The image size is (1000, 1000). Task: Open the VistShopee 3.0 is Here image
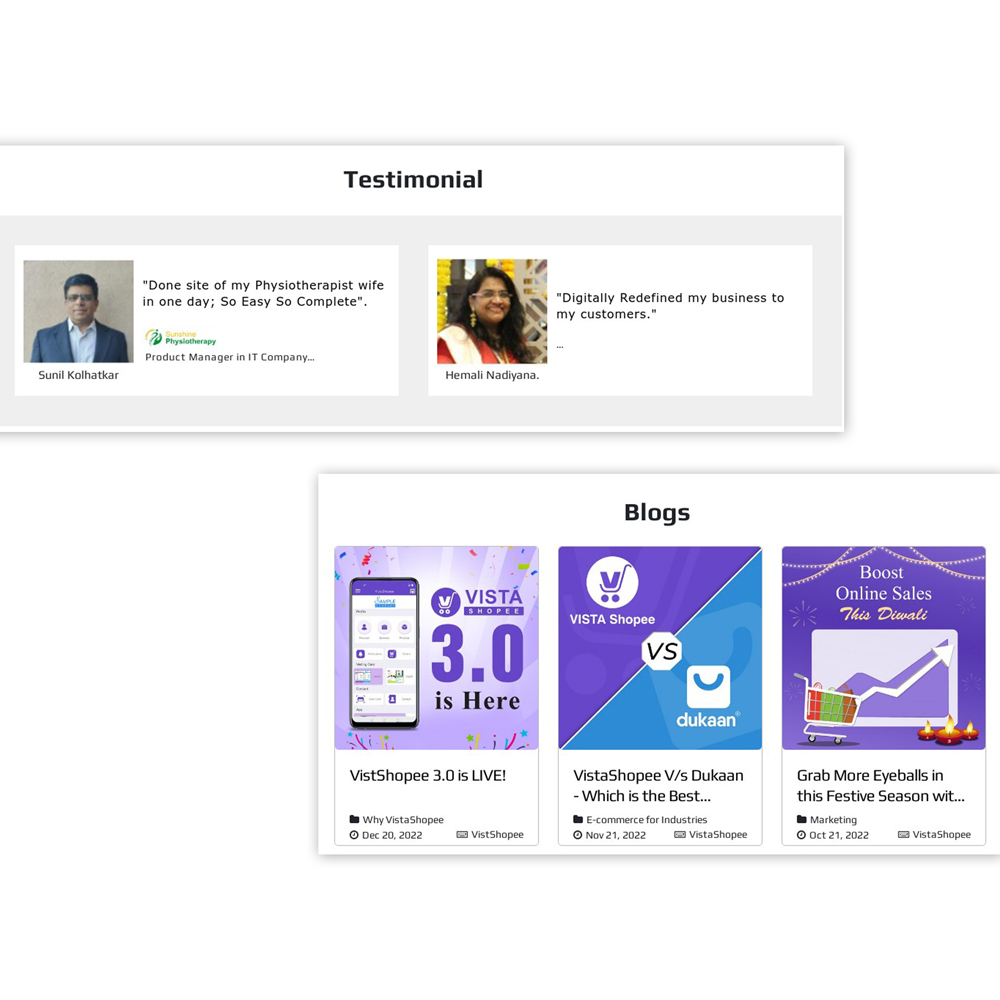(x=436, y=647)
